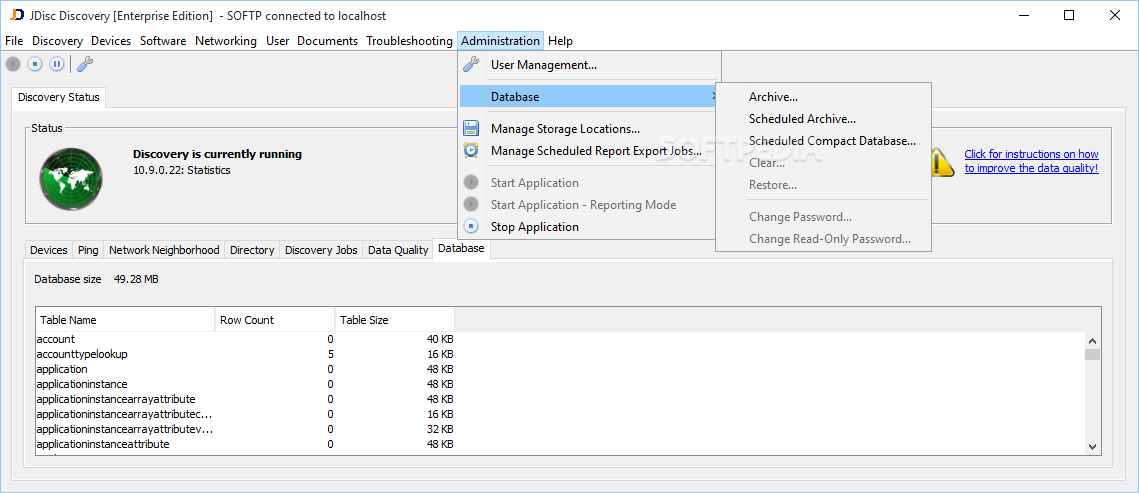
Task: Select Manage Storage Locations...
Action: [589, 129]
